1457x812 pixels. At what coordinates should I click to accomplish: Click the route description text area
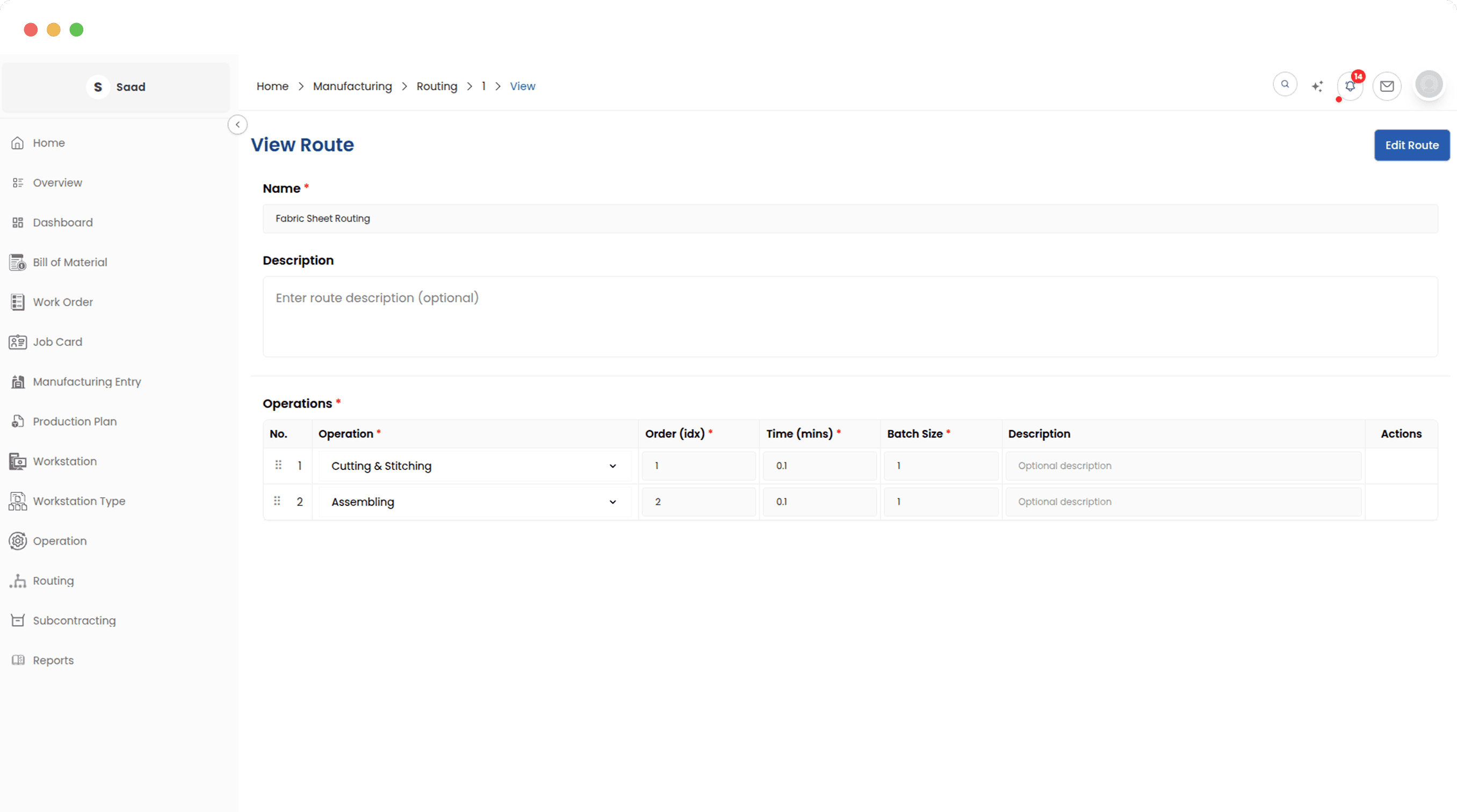(849, 317)
